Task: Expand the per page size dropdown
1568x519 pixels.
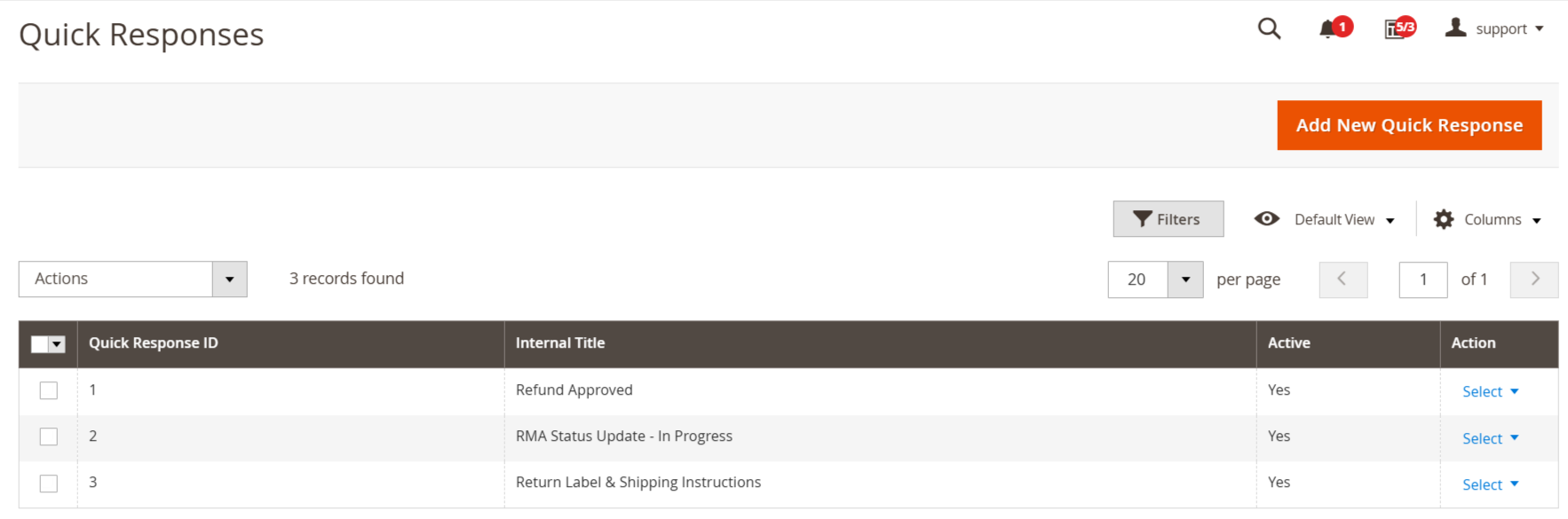Action: click(1184, 279)
